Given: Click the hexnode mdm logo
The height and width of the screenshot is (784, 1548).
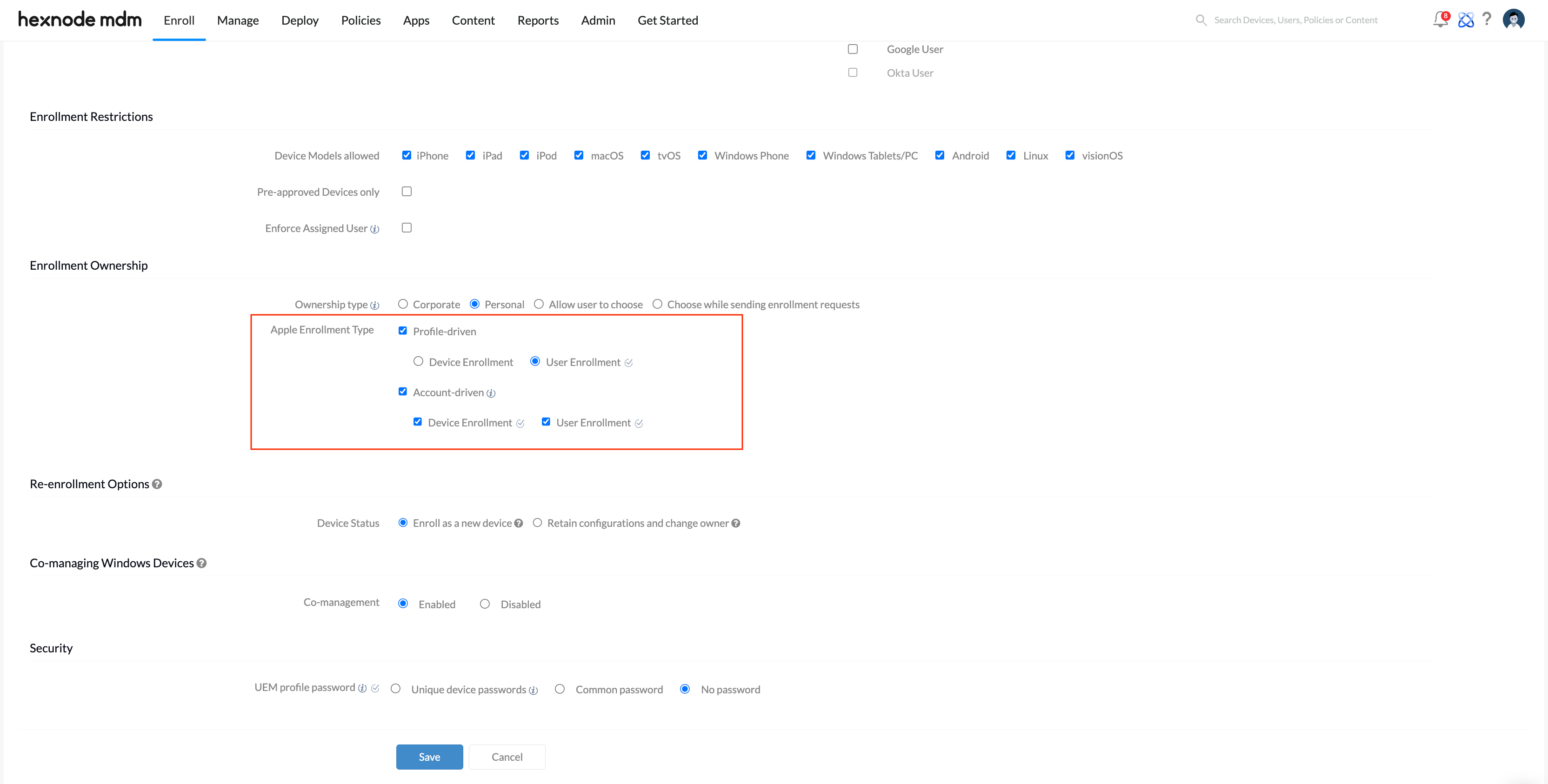Looking at the screenshot, I should [80, 19].
